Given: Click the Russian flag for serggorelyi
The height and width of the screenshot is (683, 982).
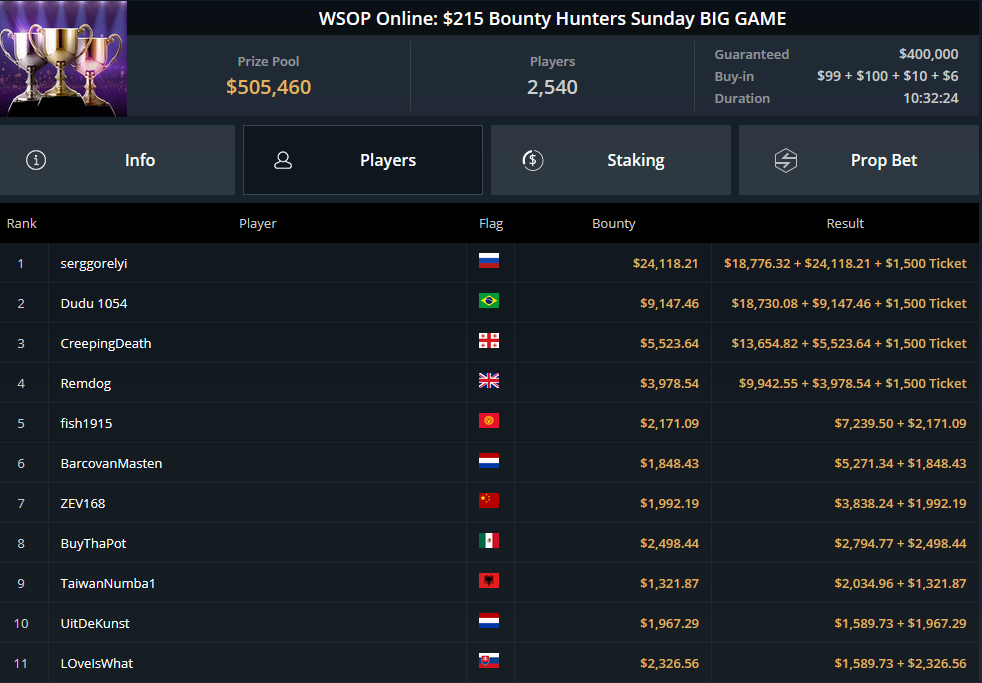Looking at the screenshot, I should 488,260.
